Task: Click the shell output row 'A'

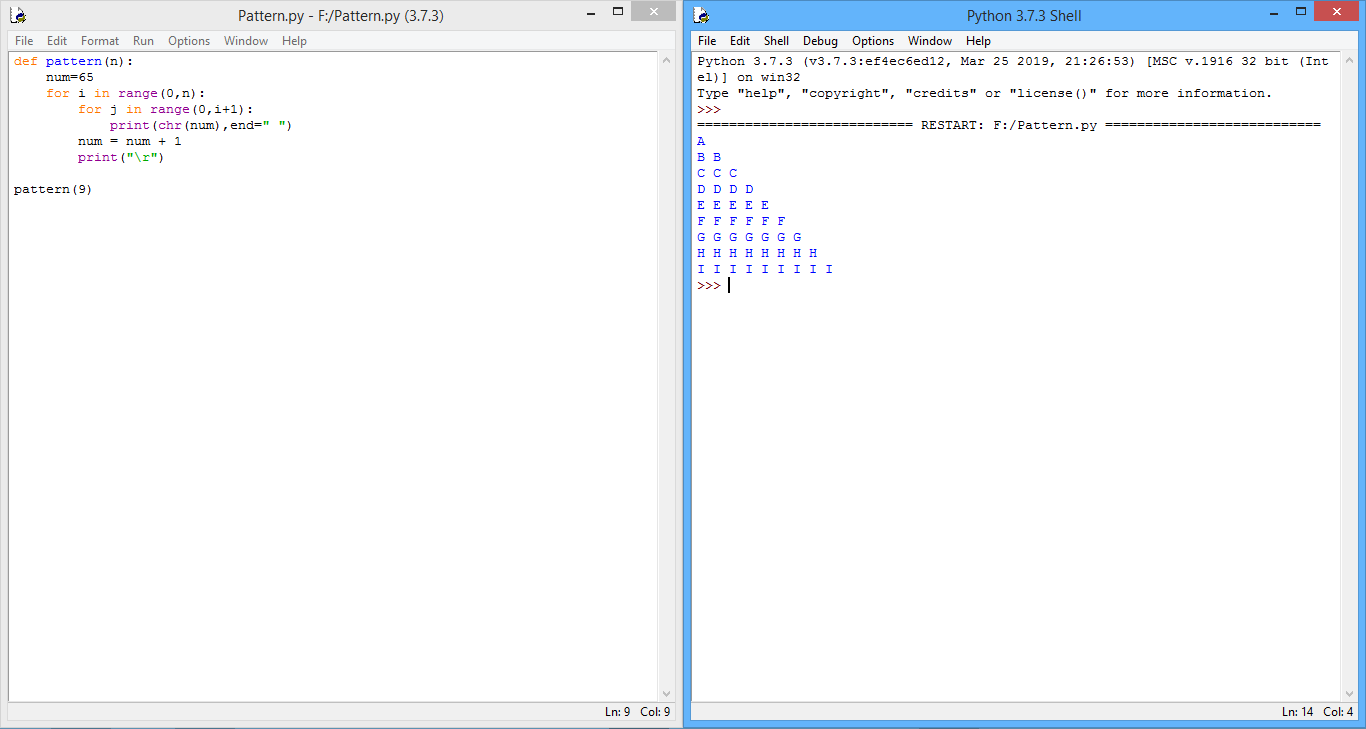Action: click(701, 141)
